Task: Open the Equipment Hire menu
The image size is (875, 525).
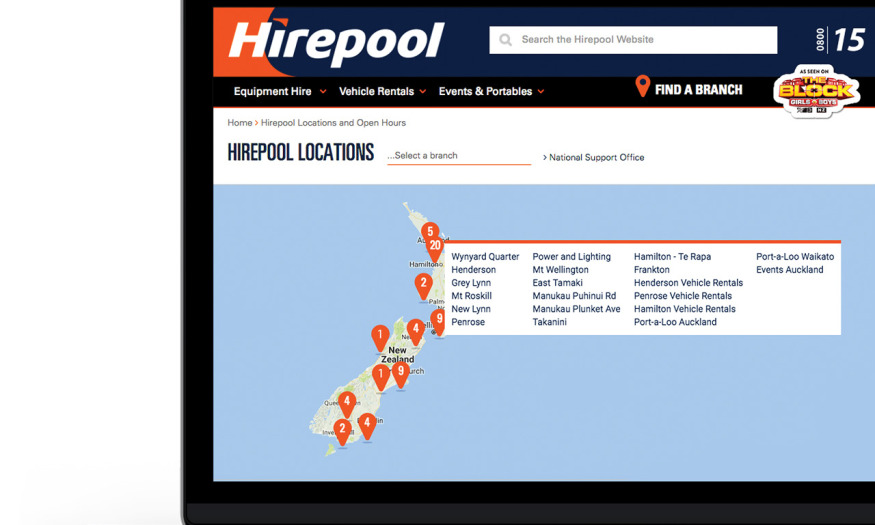Action: (x=272, y=91)
